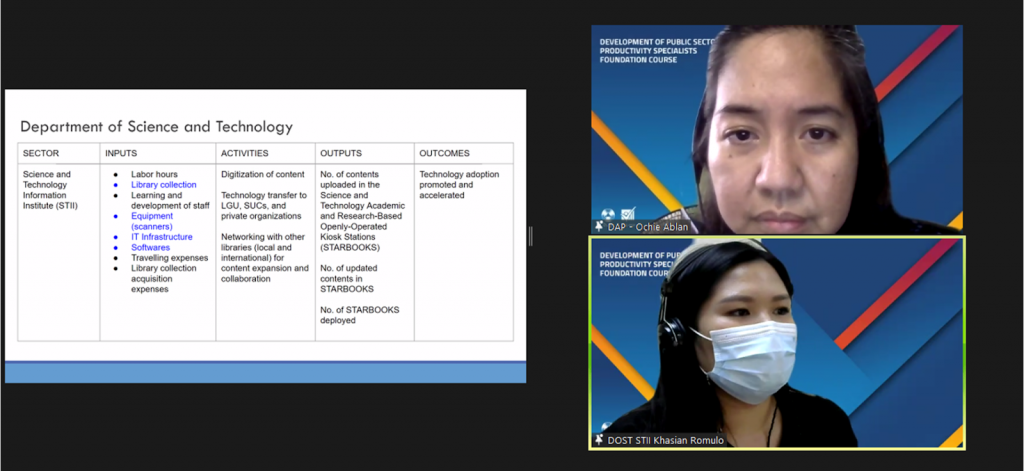Image resolution: width=1024 pixels, height=471 pixels.
Task: Click the pin icon beside DAP - Ochie Ablan
Action: coord(598,227)
